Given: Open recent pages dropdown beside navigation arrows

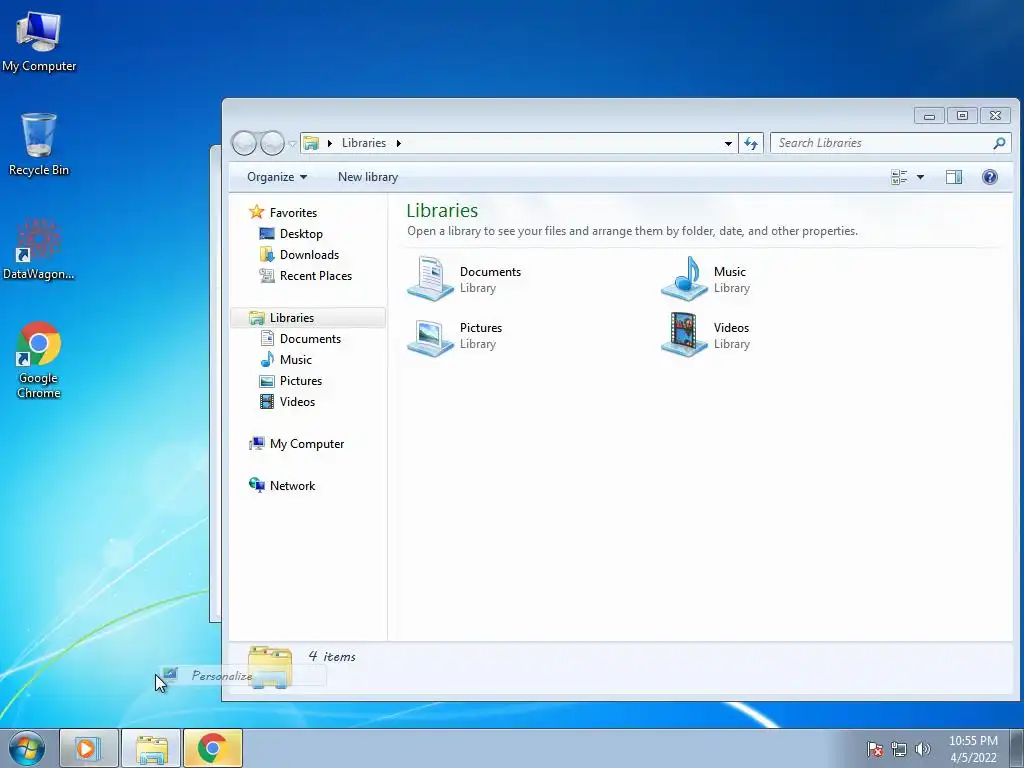Looking at the screenshot, I should tap(293, 144).
